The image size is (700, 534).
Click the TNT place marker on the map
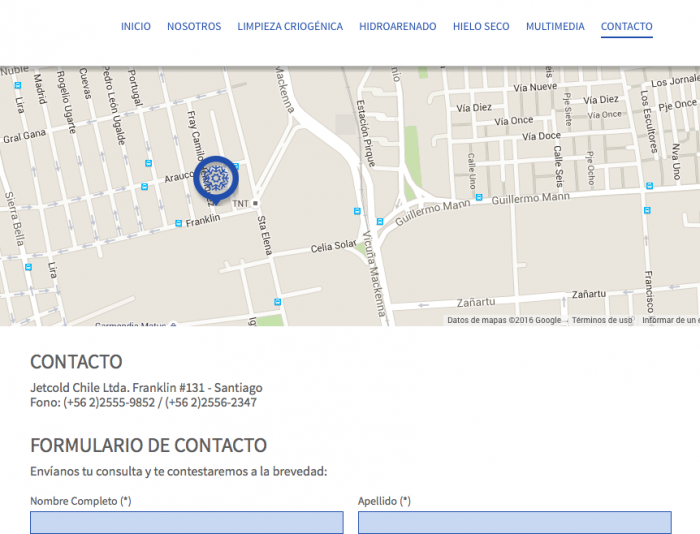pyautogui.click(x=255, y=204)
